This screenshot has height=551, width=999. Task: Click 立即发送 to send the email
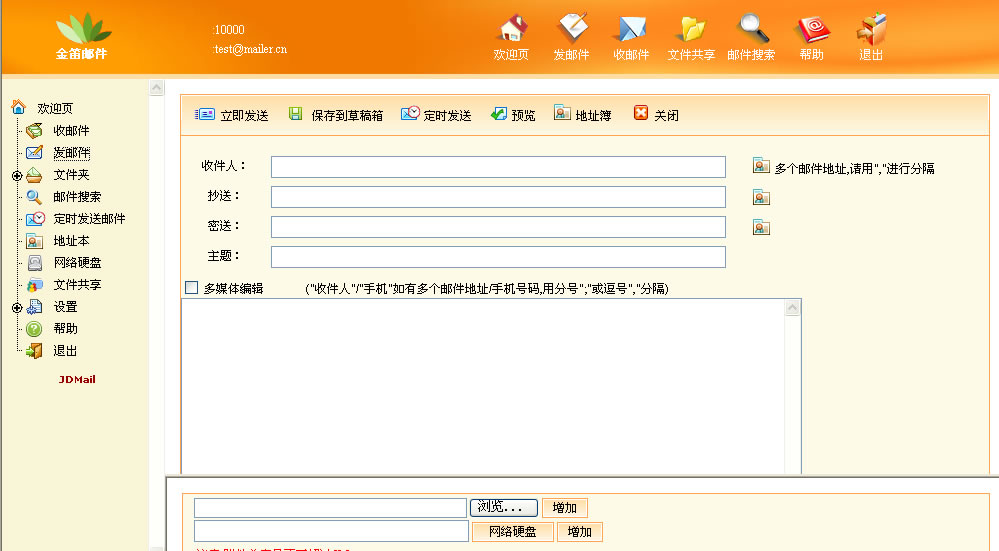pos(232,115)
